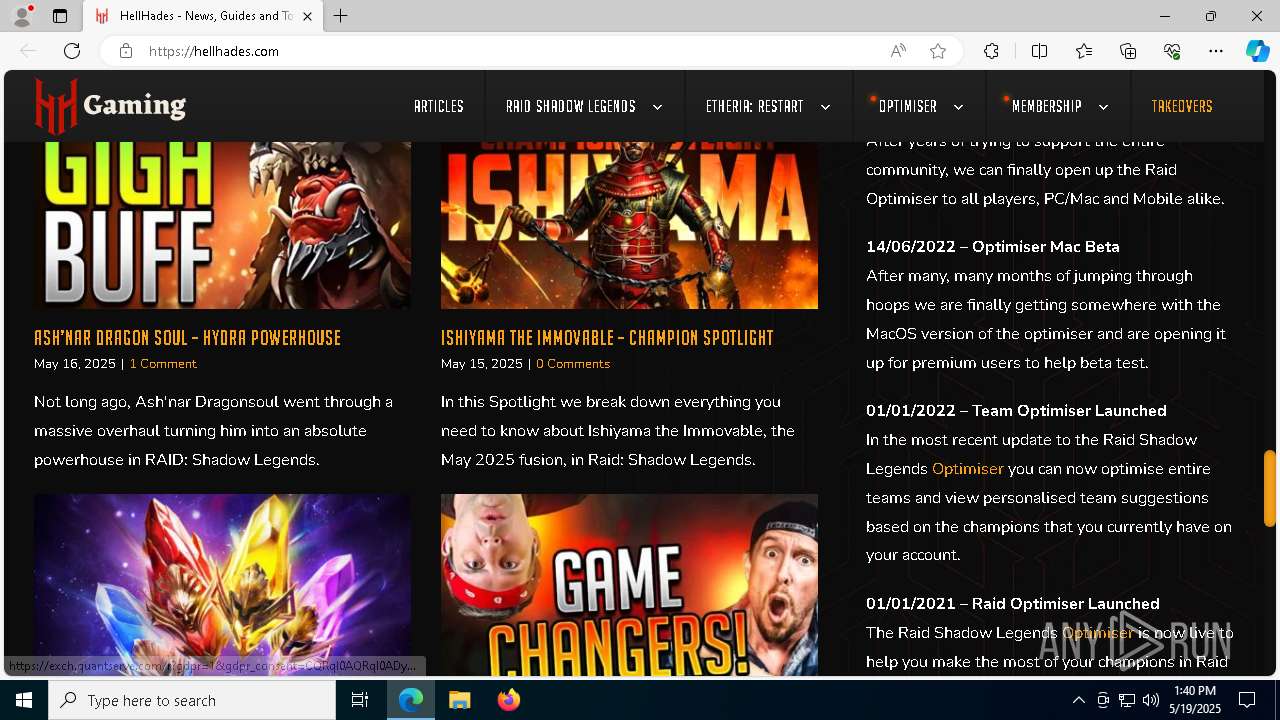This screenshot has height=720, width=1280.
Task: Expand Raid Shadow Legends menu chevron
Action: [x=657, y=107]
